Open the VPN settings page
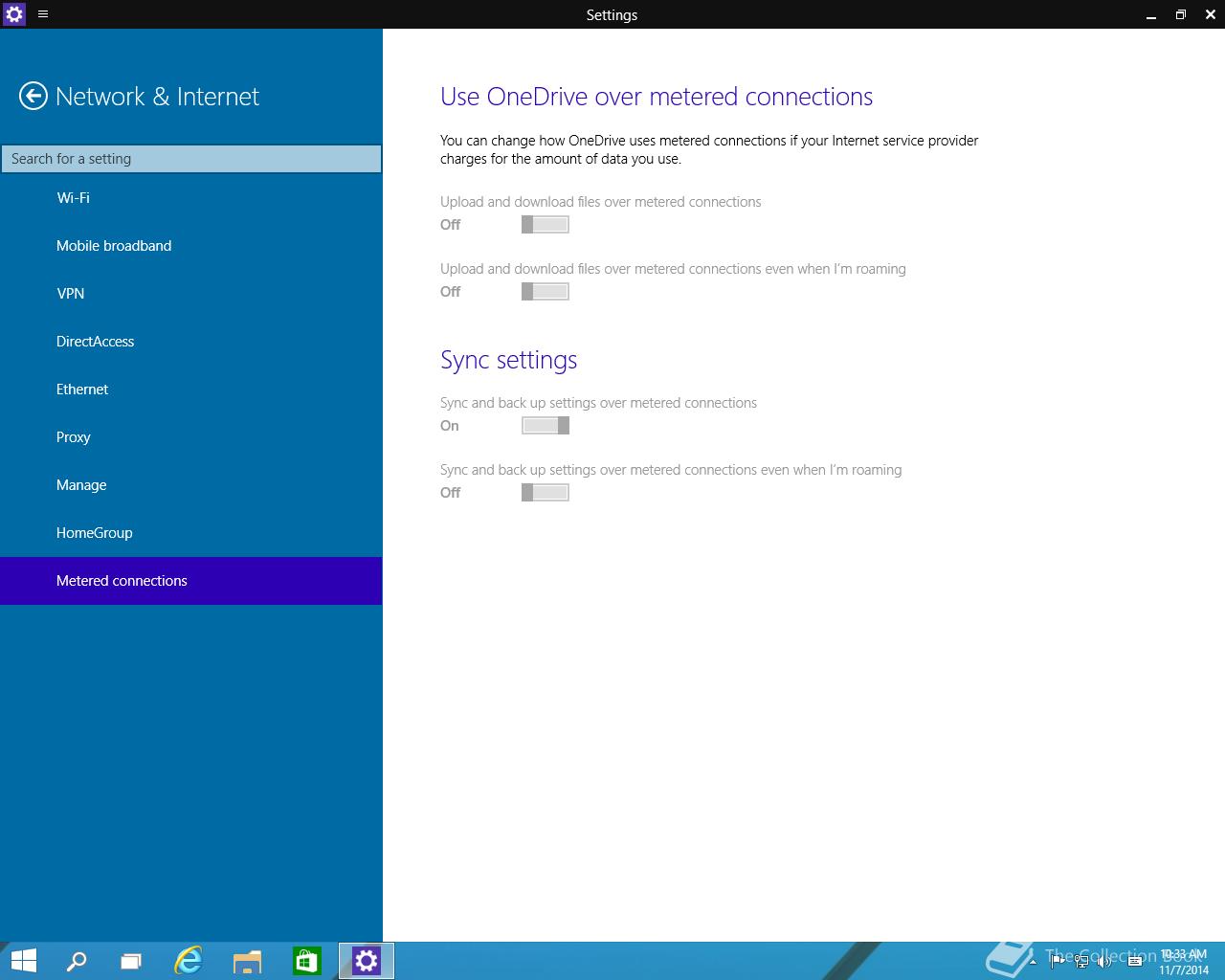The height and width of the screenshot is (980, 1225). tap(191, 294)
